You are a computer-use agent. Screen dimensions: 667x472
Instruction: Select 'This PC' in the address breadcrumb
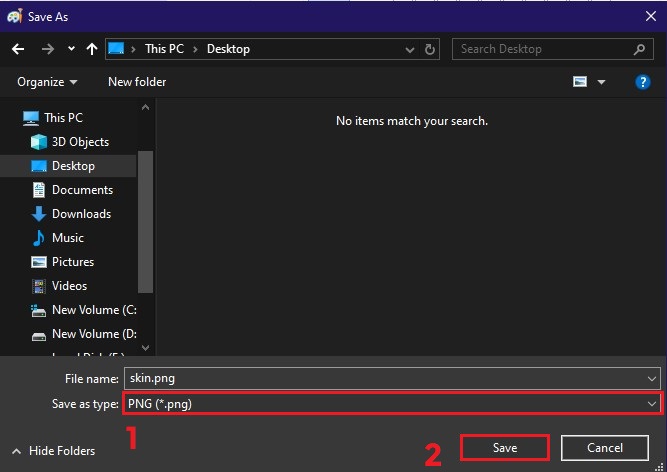point(164,49)
